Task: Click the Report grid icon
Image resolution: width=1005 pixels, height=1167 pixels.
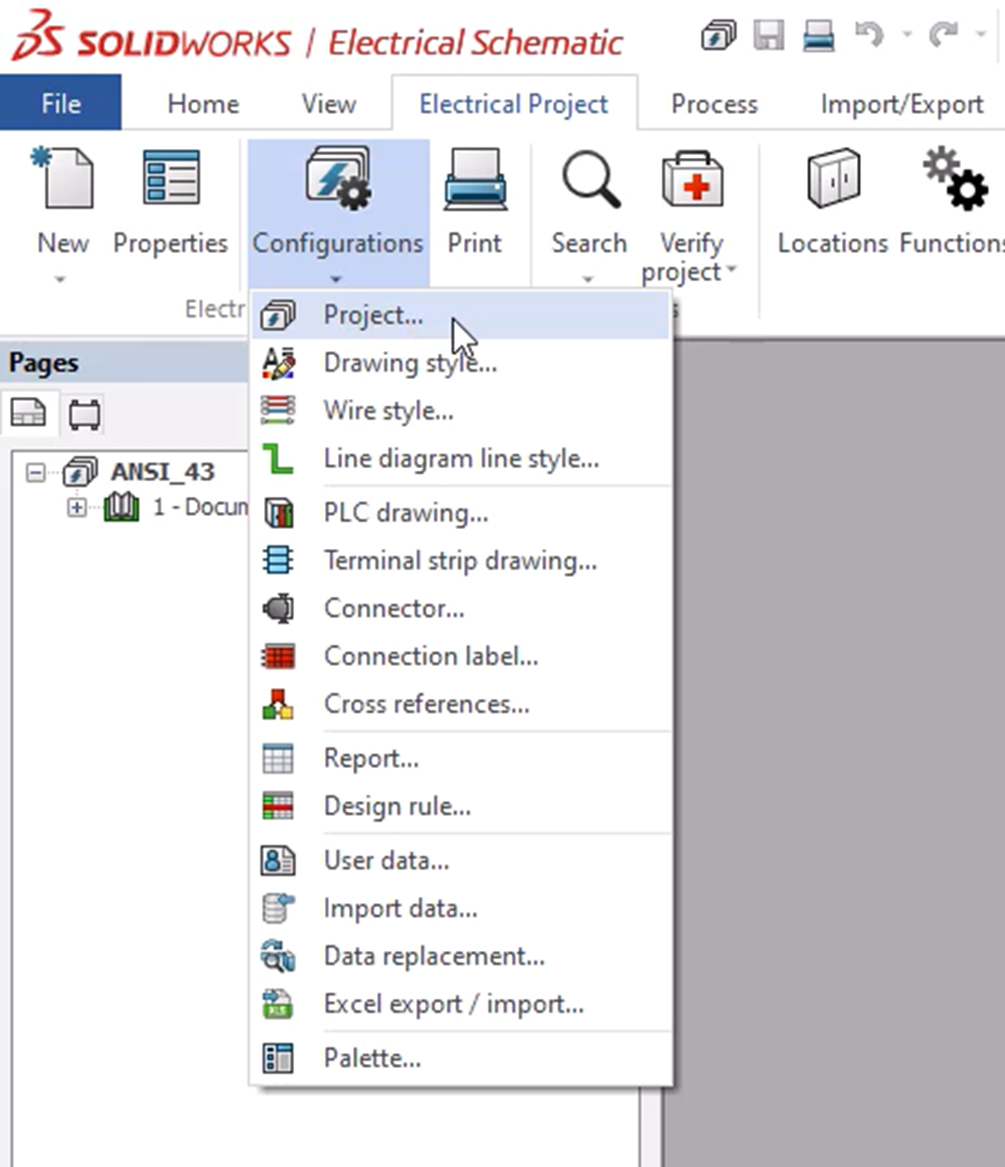Action: click(278, 758)
